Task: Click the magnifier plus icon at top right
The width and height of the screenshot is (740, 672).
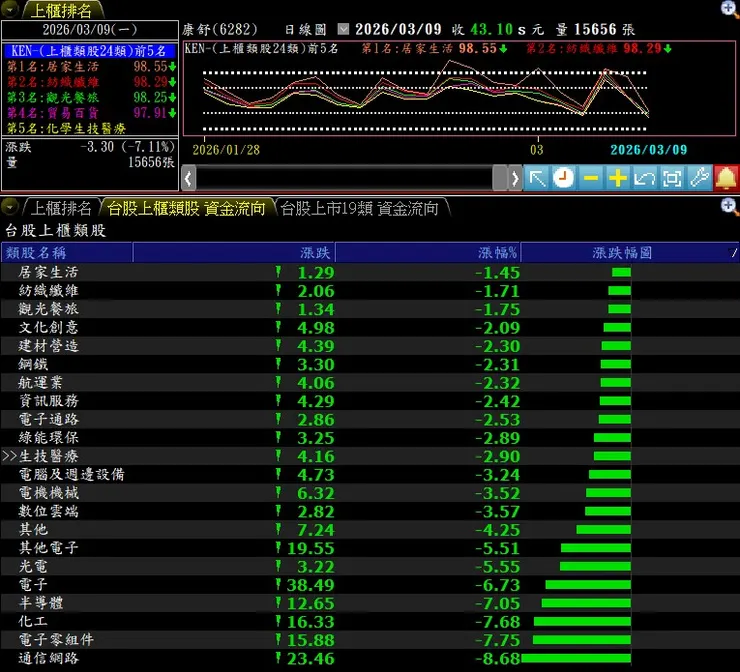Action: click(730, 8)
